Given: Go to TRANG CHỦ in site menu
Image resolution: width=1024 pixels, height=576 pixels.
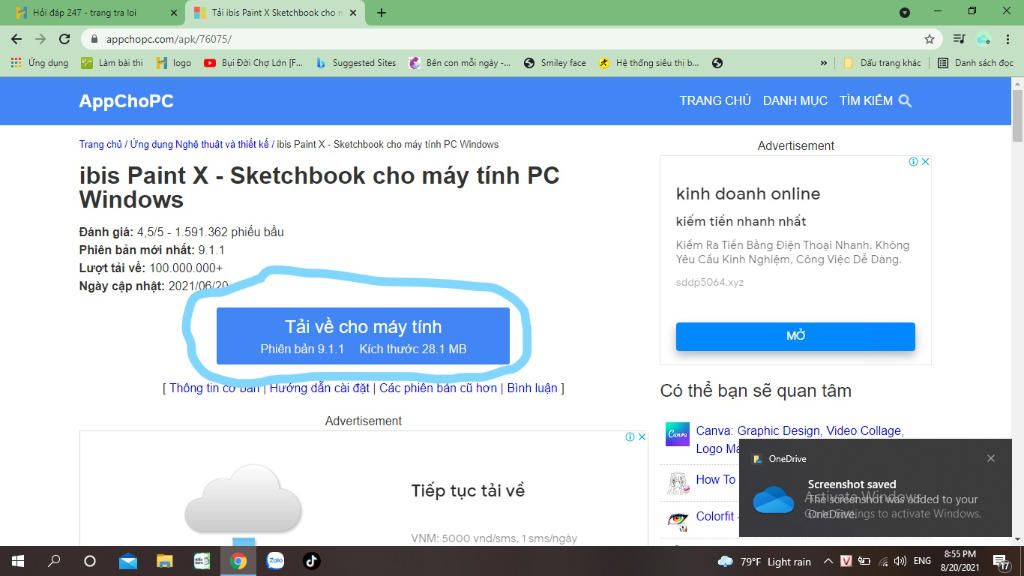Looking at the screenshot, I should (715, 101).
